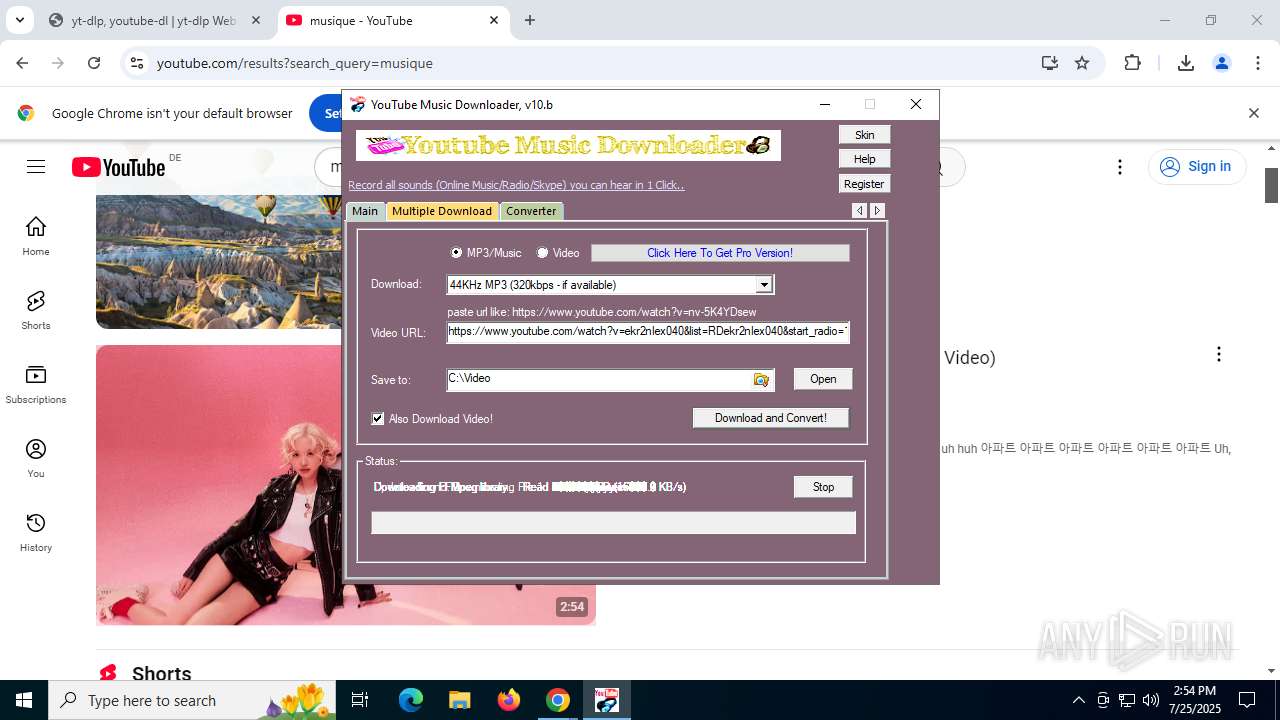This screenshot has height=720, width=1280.
Task: Open Chrome tab search dropdown
Action: click(x=19, y=20)
